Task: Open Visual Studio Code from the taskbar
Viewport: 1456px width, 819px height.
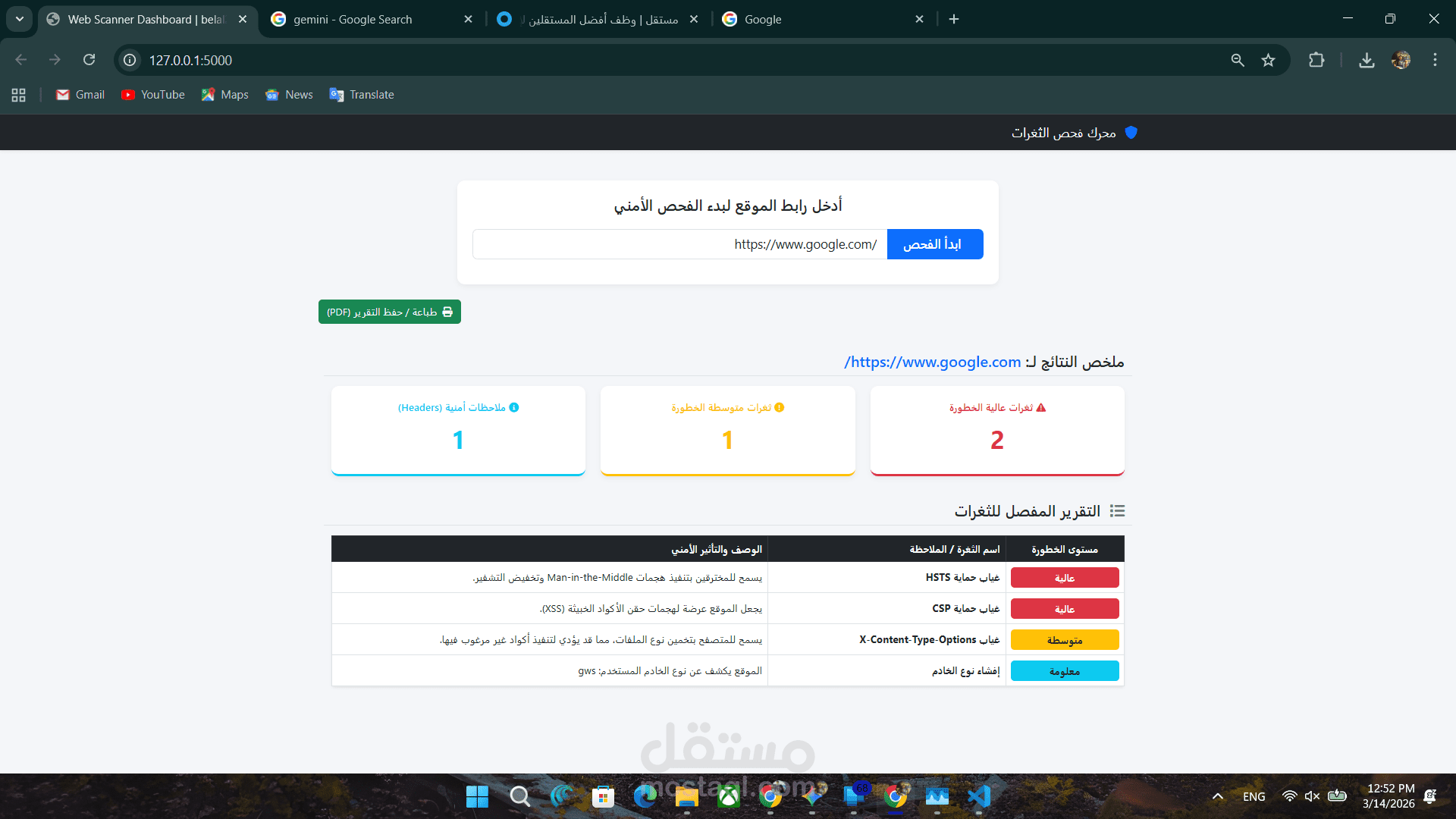Action: [978, 796]
